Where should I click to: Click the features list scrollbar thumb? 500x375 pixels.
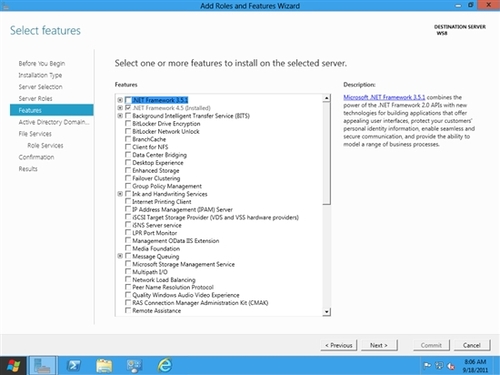(327, 153)
